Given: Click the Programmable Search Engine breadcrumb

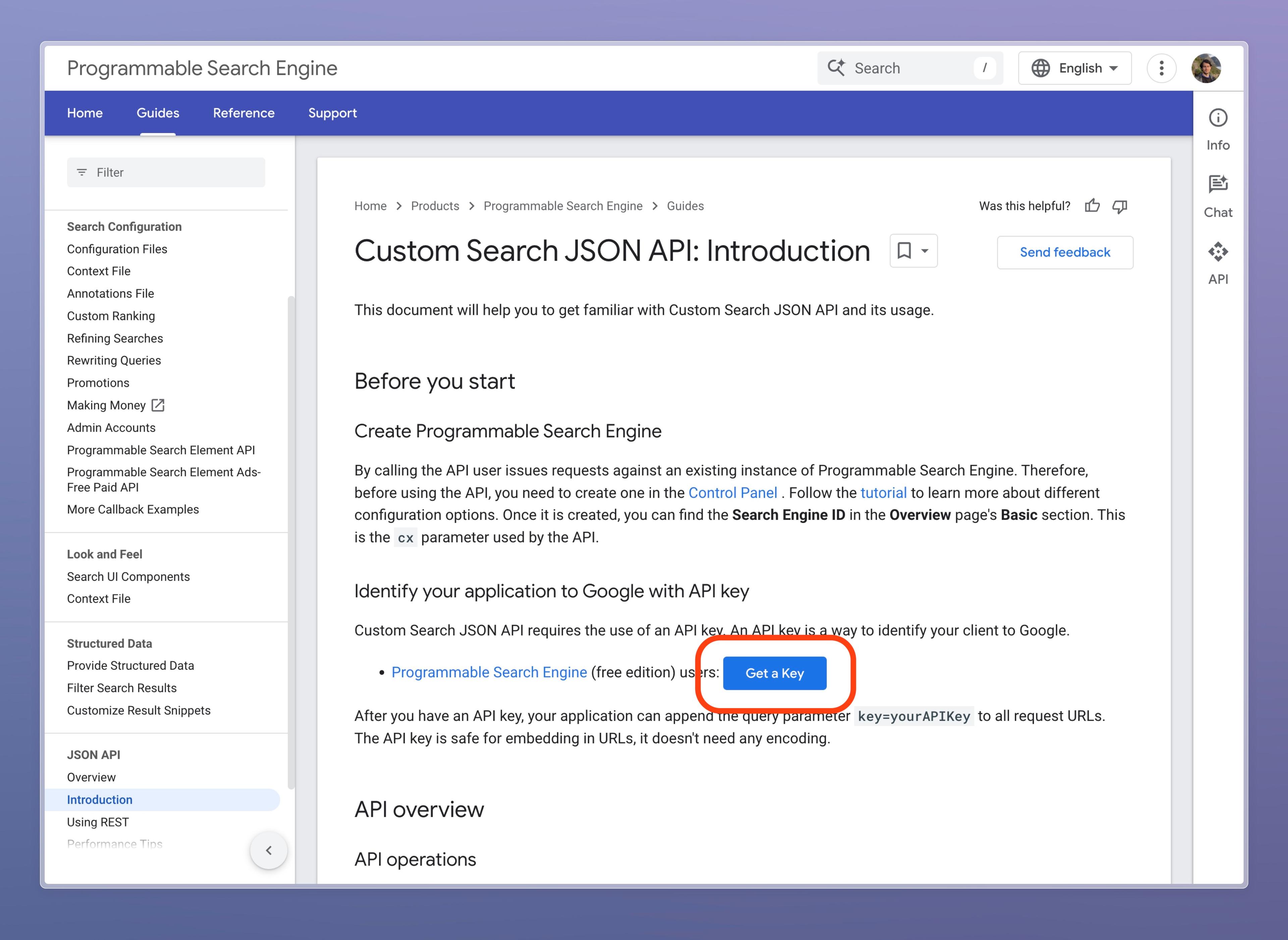Looking at the screenshot, I should [x=563, y=206].
